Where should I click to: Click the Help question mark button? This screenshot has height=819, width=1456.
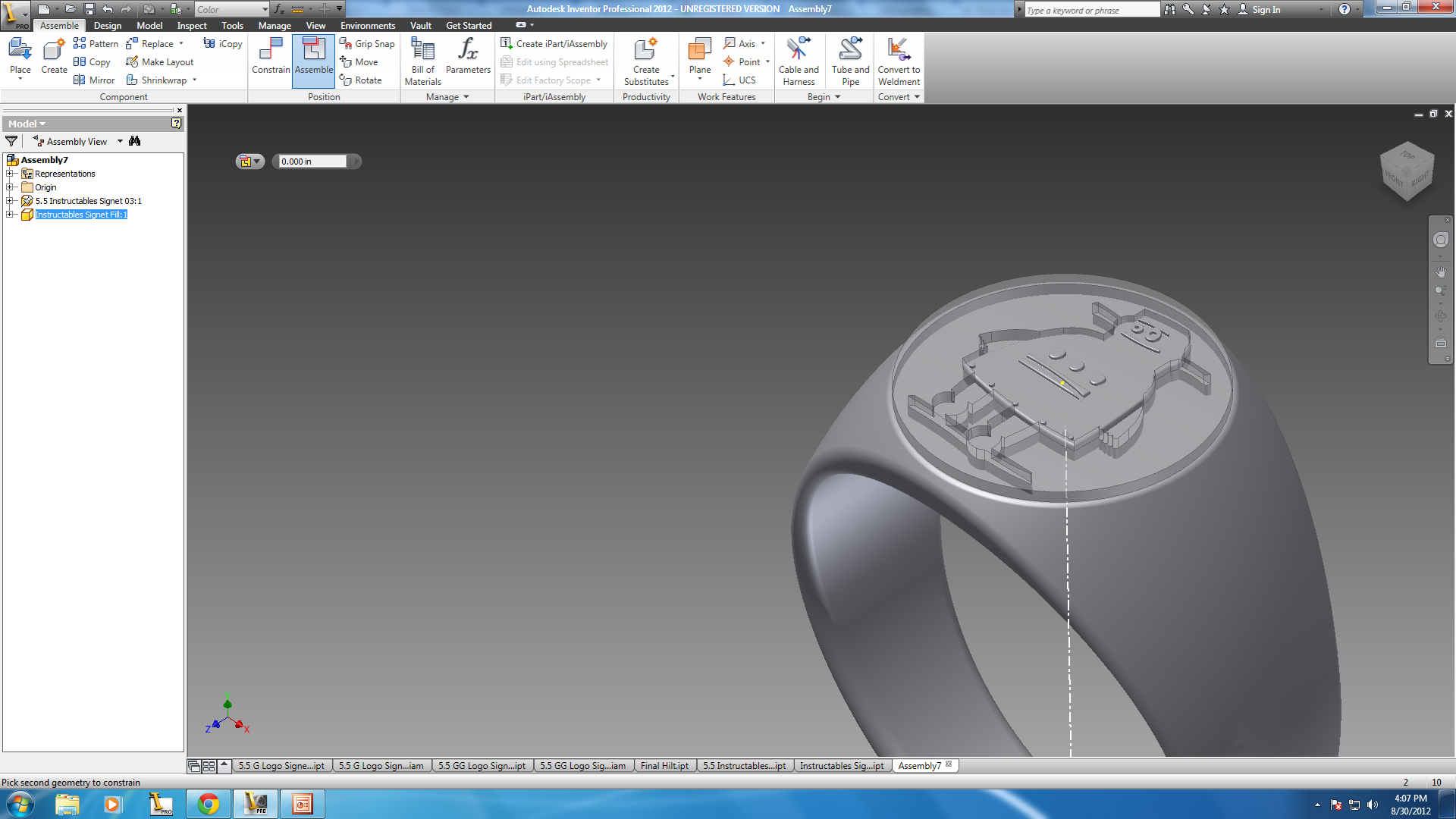click(x=1345, y=9)
